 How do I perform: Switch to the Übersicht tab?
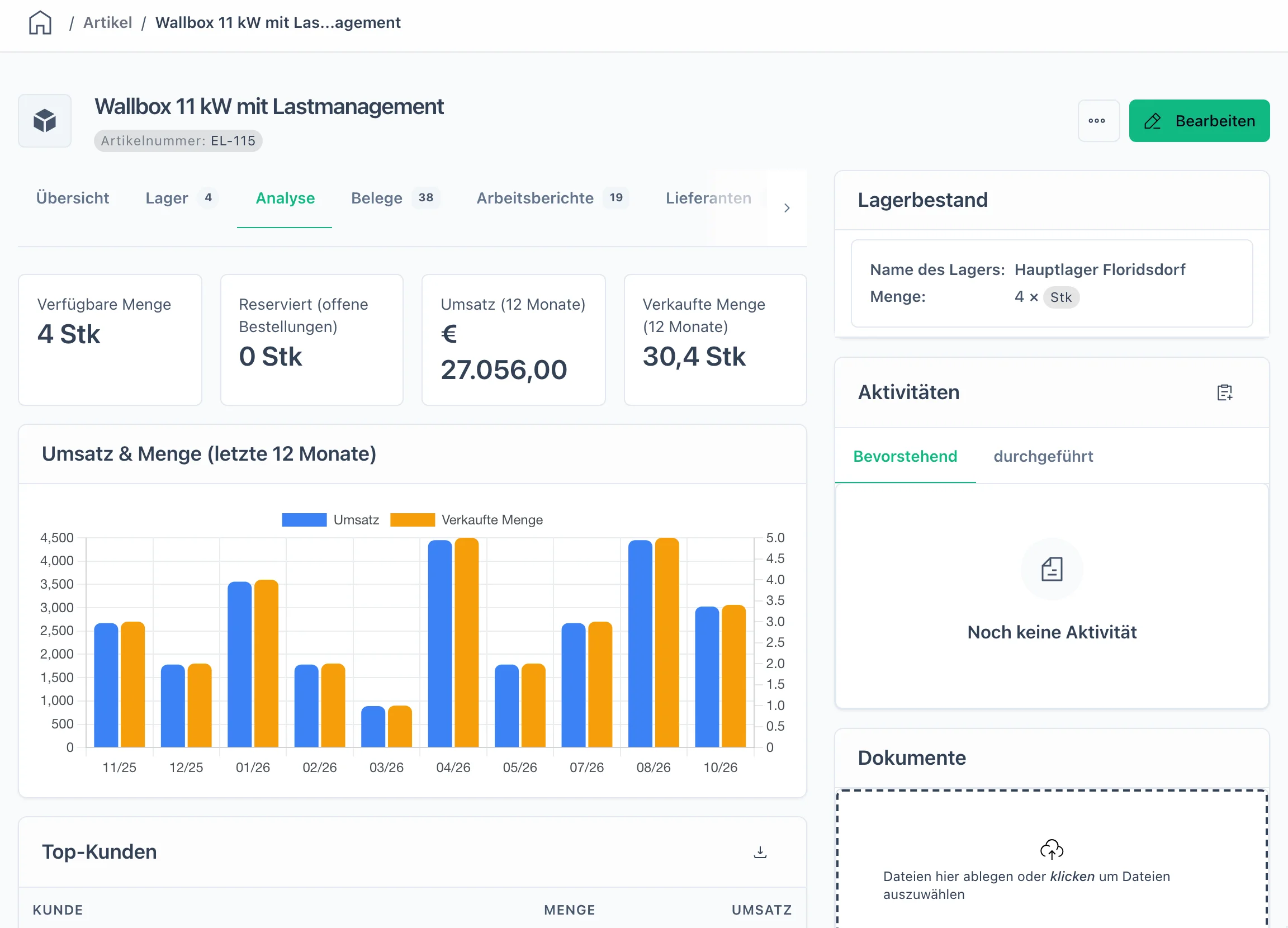(x=72, y=198)
